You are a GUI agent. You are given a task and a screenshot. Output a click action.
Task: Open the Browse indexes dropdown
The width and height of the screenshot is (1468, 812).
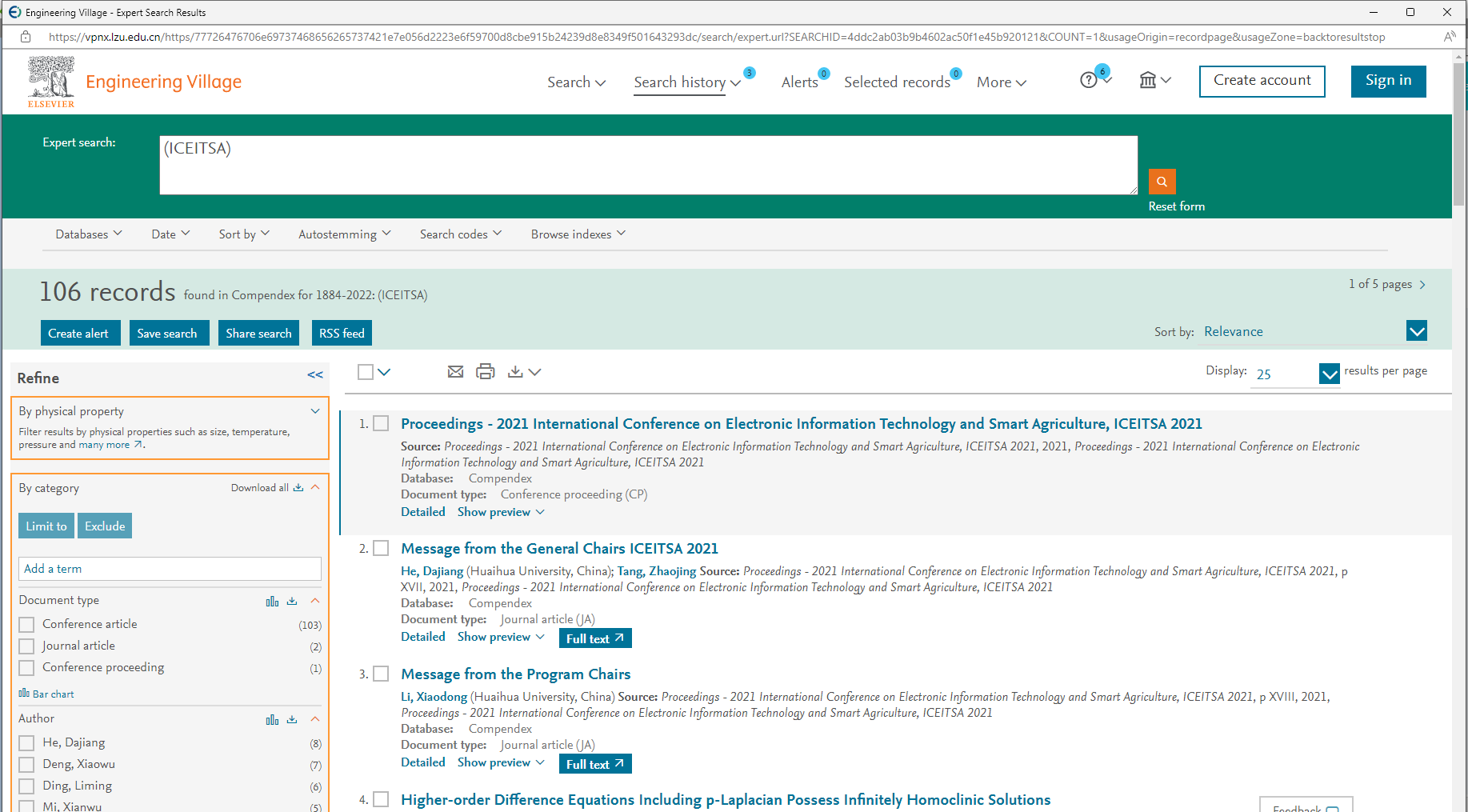click(578, 234)
